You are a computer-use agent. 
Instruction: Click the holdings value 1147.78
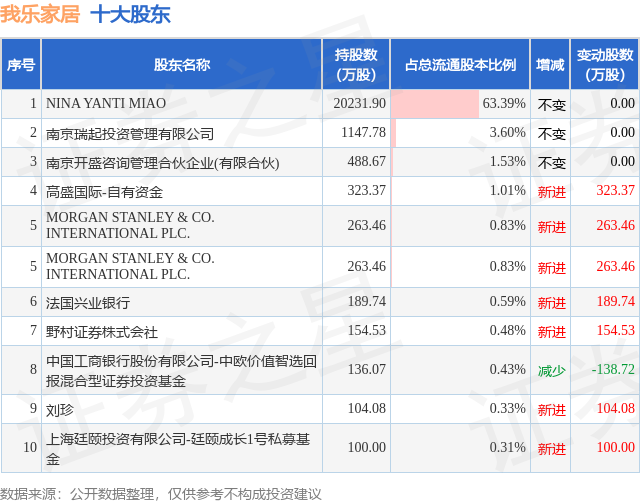(363, 132)
